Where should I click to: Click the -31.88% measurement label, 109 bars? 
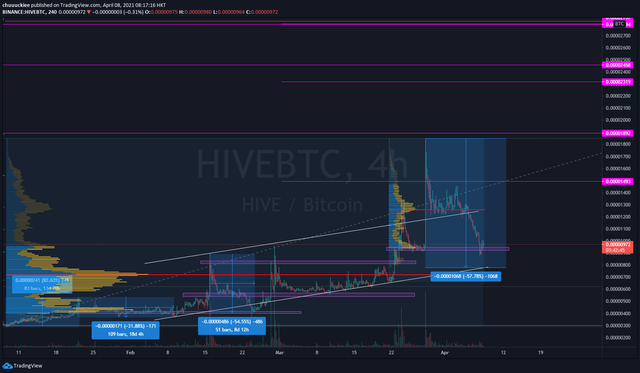[x=125, y=330]
